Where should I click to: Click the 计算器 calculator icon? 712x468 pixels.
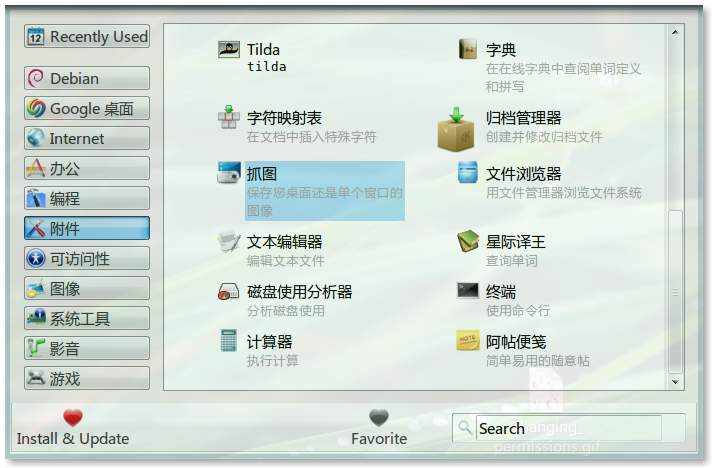[229, 340]
